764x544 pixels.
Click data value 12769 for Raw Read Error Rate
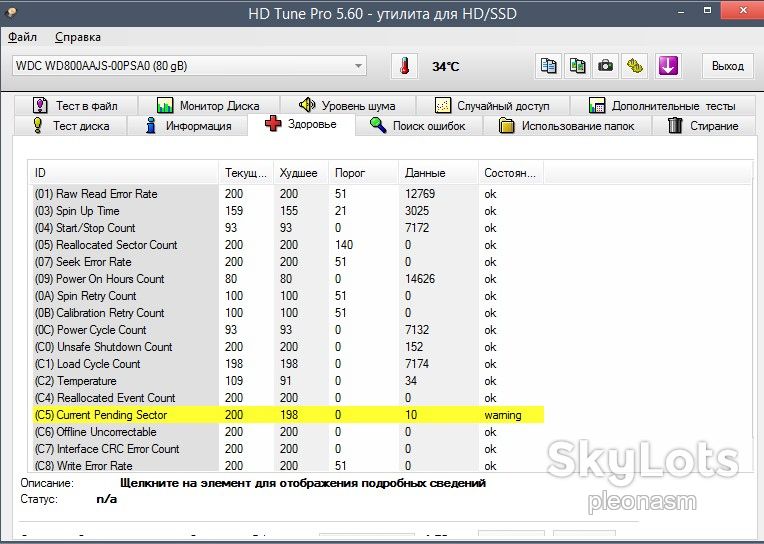(x=420, y=194)
